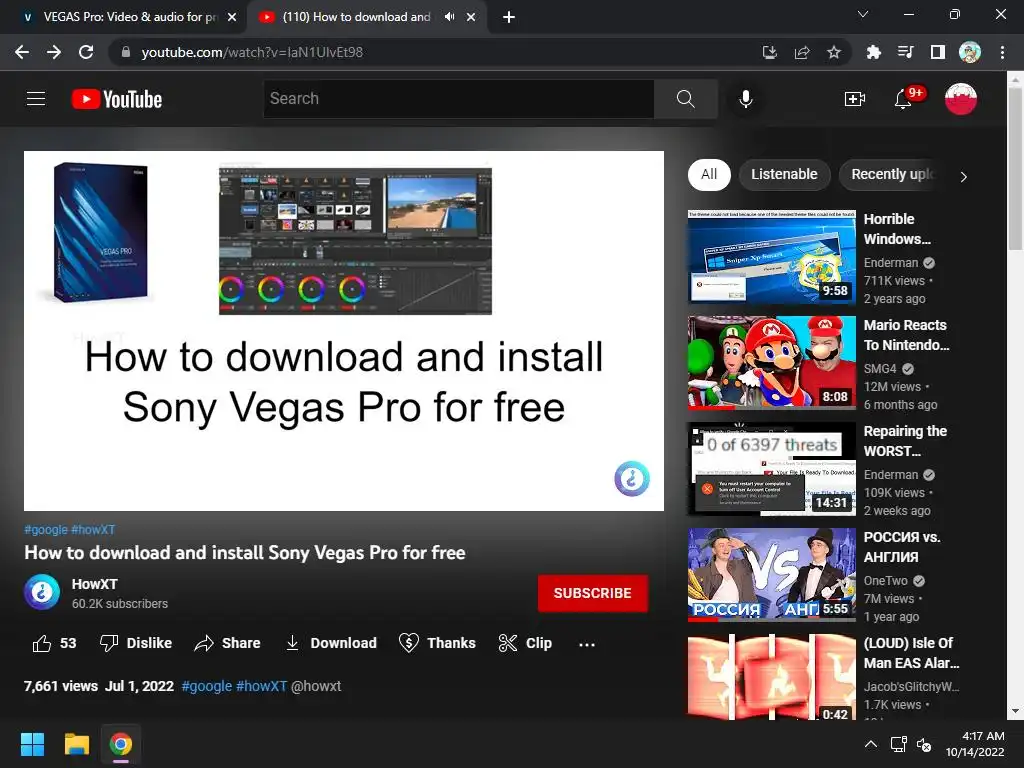Open the YouTube account avatar menu
Viewport: 1024px width, 768px height.
coord(961,99)
